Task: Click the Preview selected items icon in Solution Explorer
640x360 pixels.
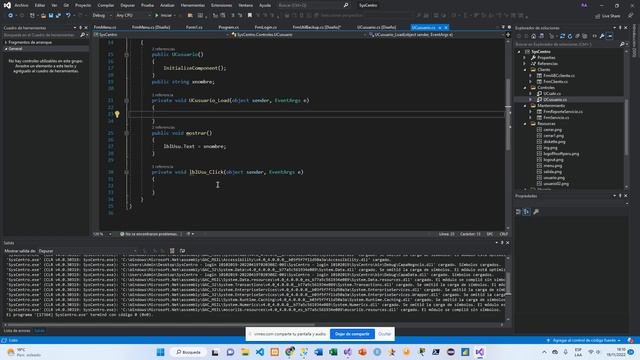Action: (x=610, y=36)
